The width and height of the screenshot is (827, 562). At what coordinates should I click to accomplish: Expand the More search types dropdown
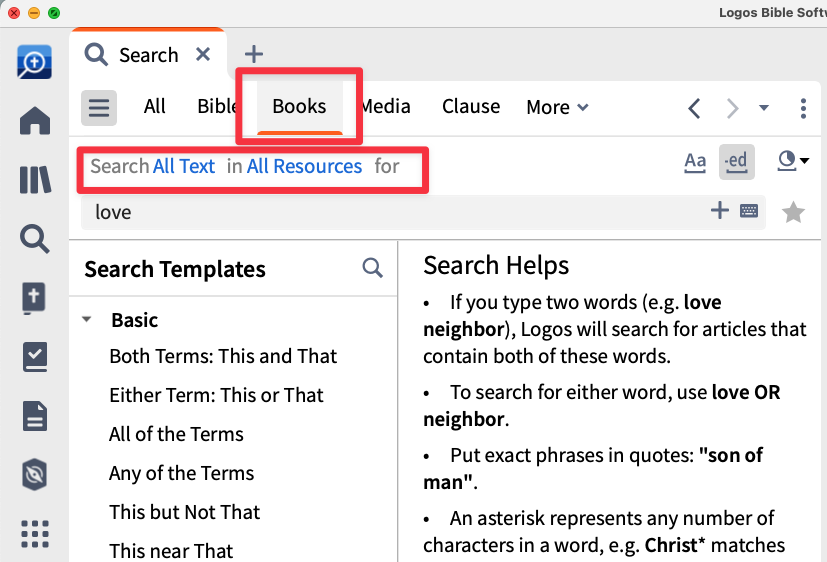pos(557,108)
